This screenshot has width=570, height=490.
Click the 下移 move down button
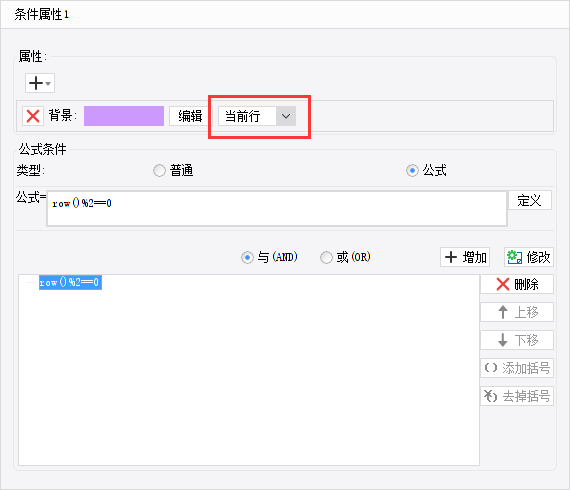tap(517, 340)
